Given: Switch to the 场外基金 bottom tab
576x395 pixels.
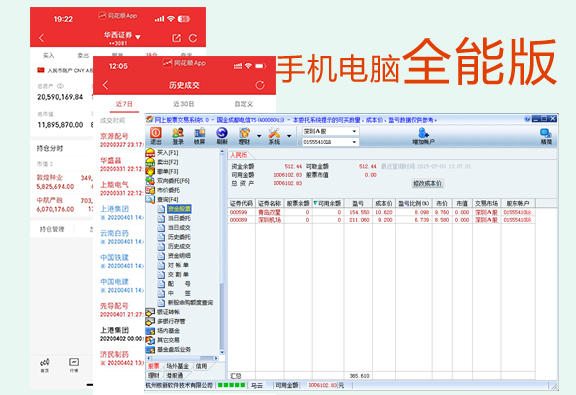Looking at the screenshot, I should (x=177, y=366).
